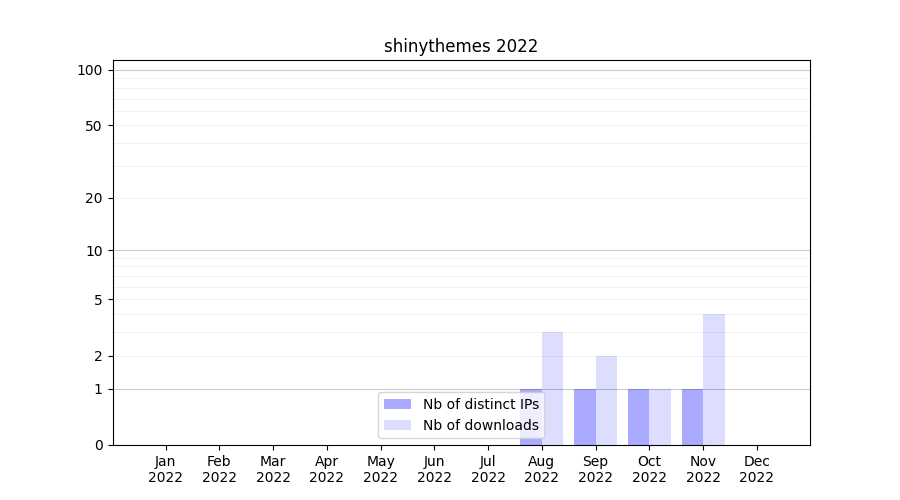The height and width of the screenshot is (500, 900).
Task: Click the 0 y-axis tick label
Action: click(x=98, y=445)
